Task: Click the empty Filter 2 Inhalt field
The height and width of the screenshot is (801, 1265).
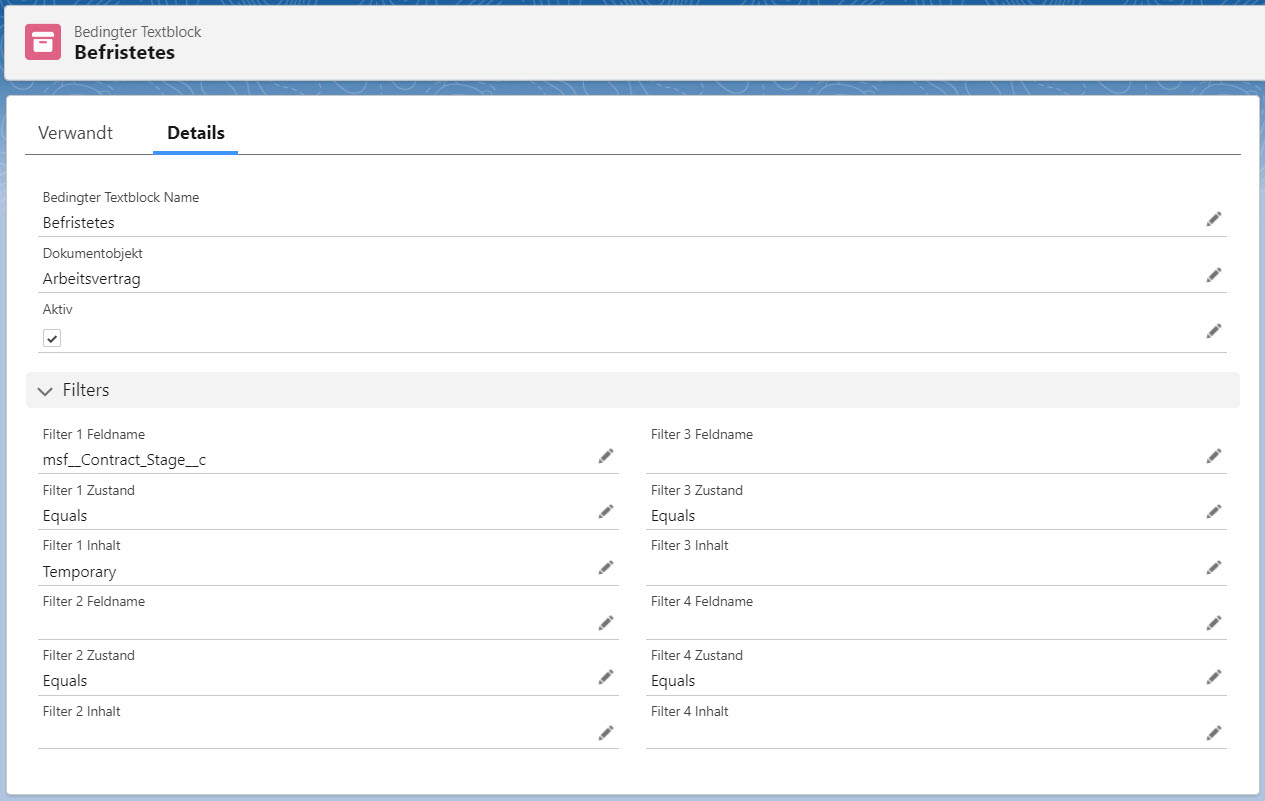Action: coord(310,734)
